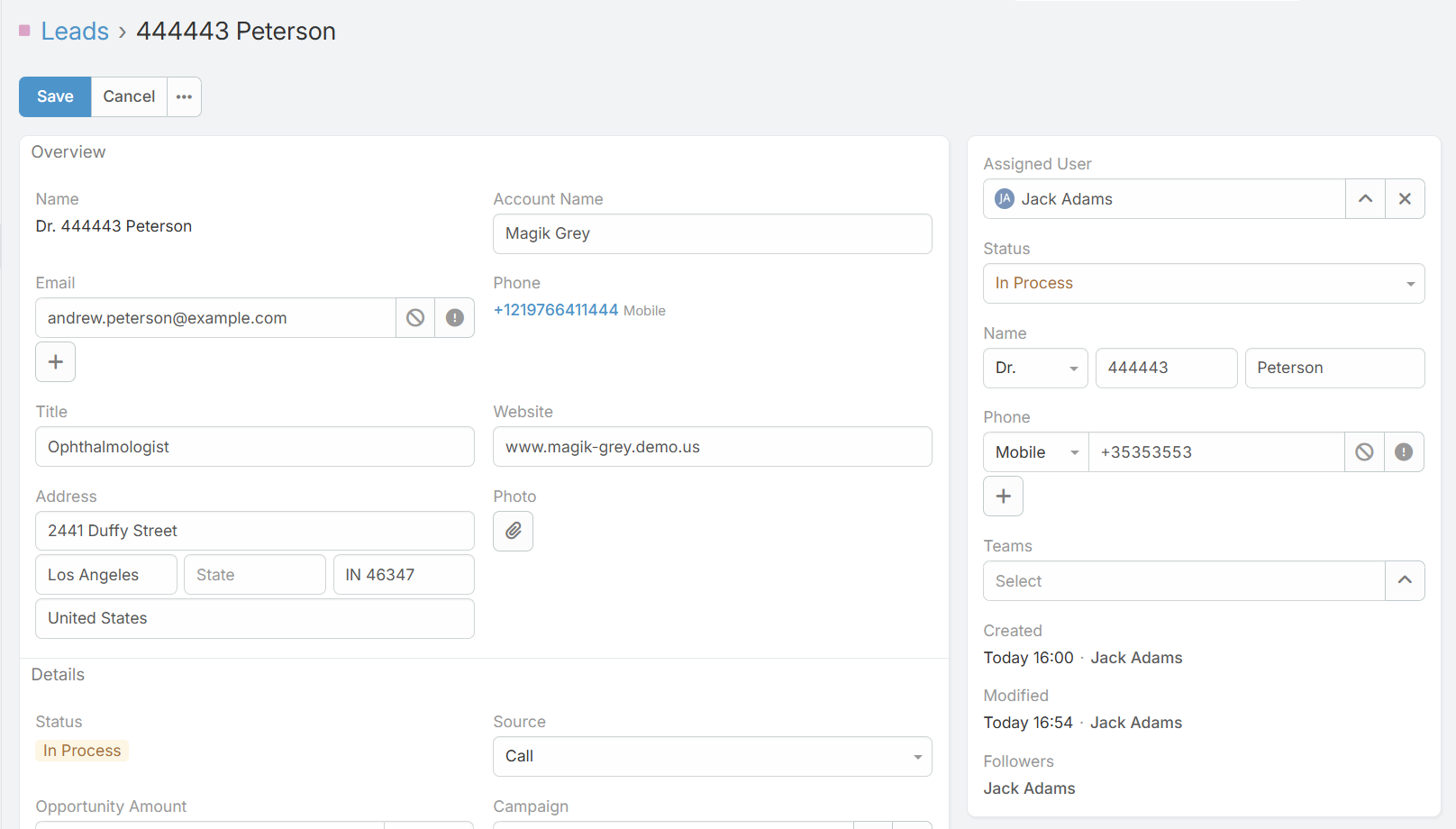Cancel editing the lead
This screenshot has width=1456, height=829.
click(129, 96)
